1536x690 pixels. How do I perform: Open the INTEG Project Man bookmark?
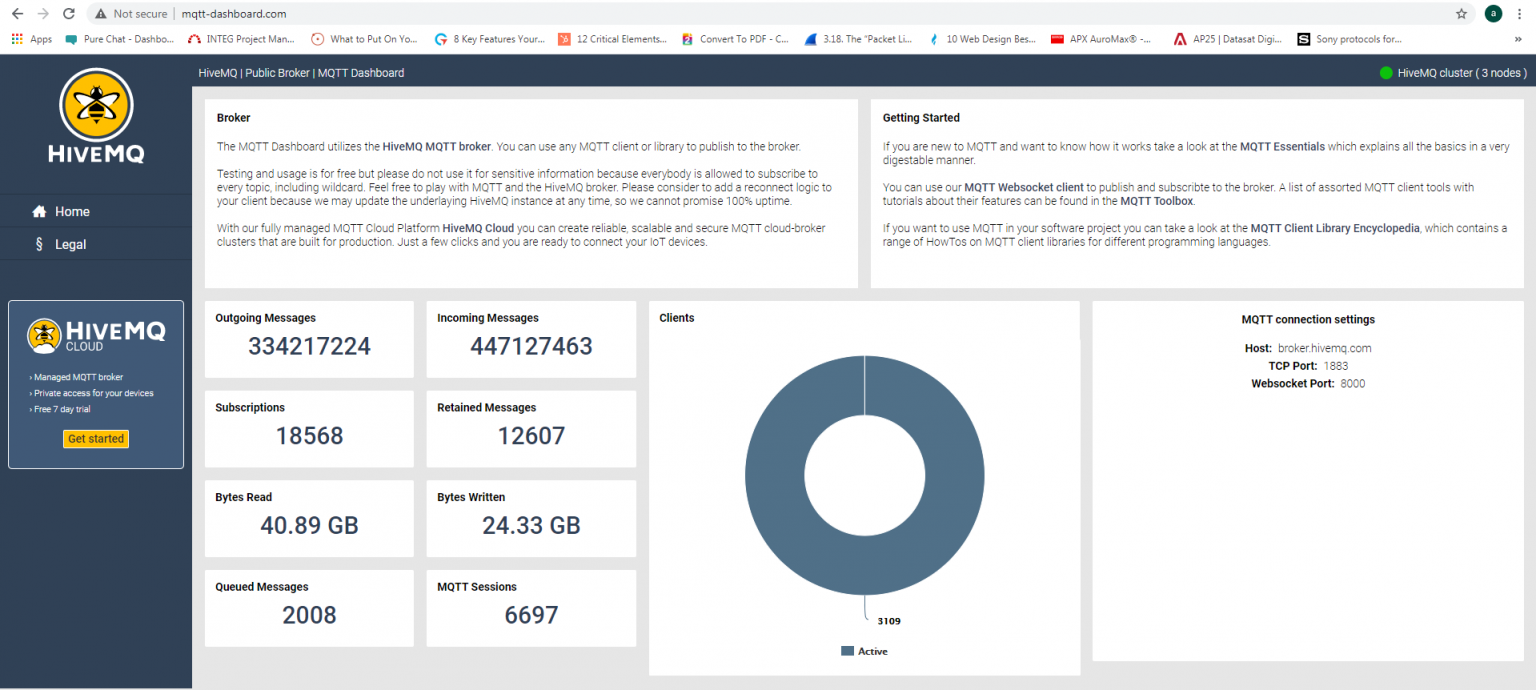point(242,39)
